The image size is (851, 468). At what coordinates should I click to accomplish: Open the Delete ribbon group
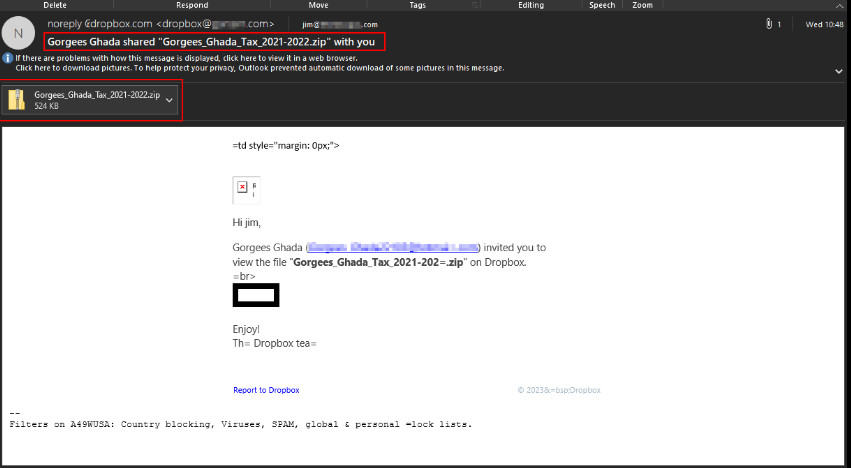tap(55, 5)
